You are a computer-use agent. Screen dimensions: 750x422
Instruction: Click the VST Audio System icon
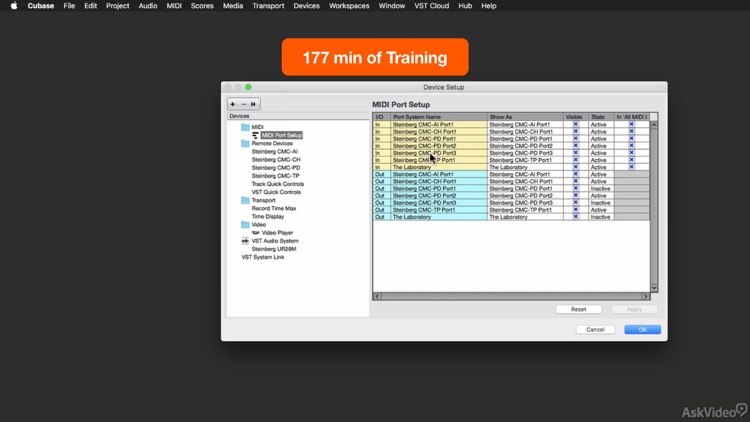click(245, 241)
